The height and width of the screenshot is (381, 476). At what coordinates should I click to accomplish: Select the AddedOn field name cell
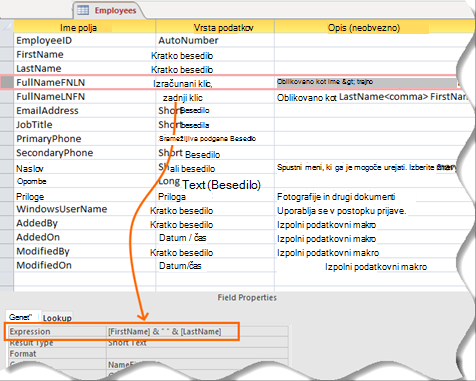85,237
